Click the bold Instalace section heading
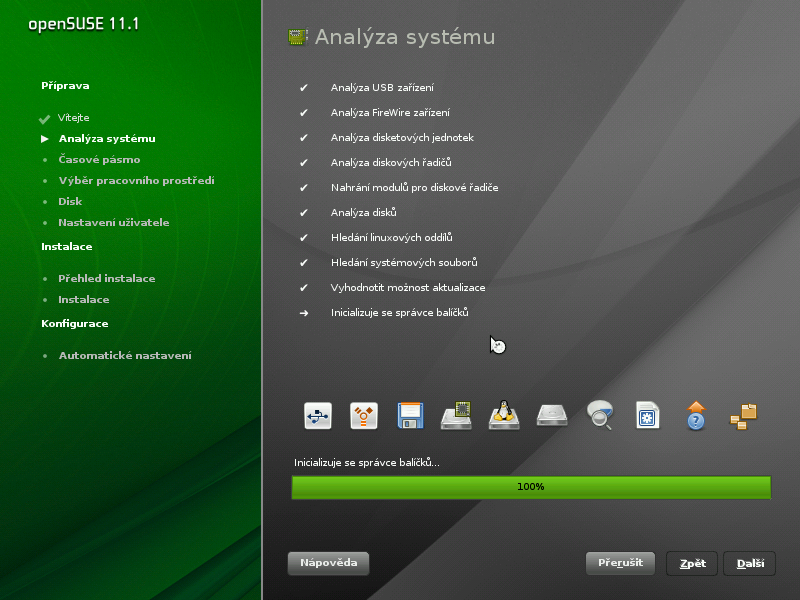This screenshot has width=800, height=600. click(x=67, y=246)
